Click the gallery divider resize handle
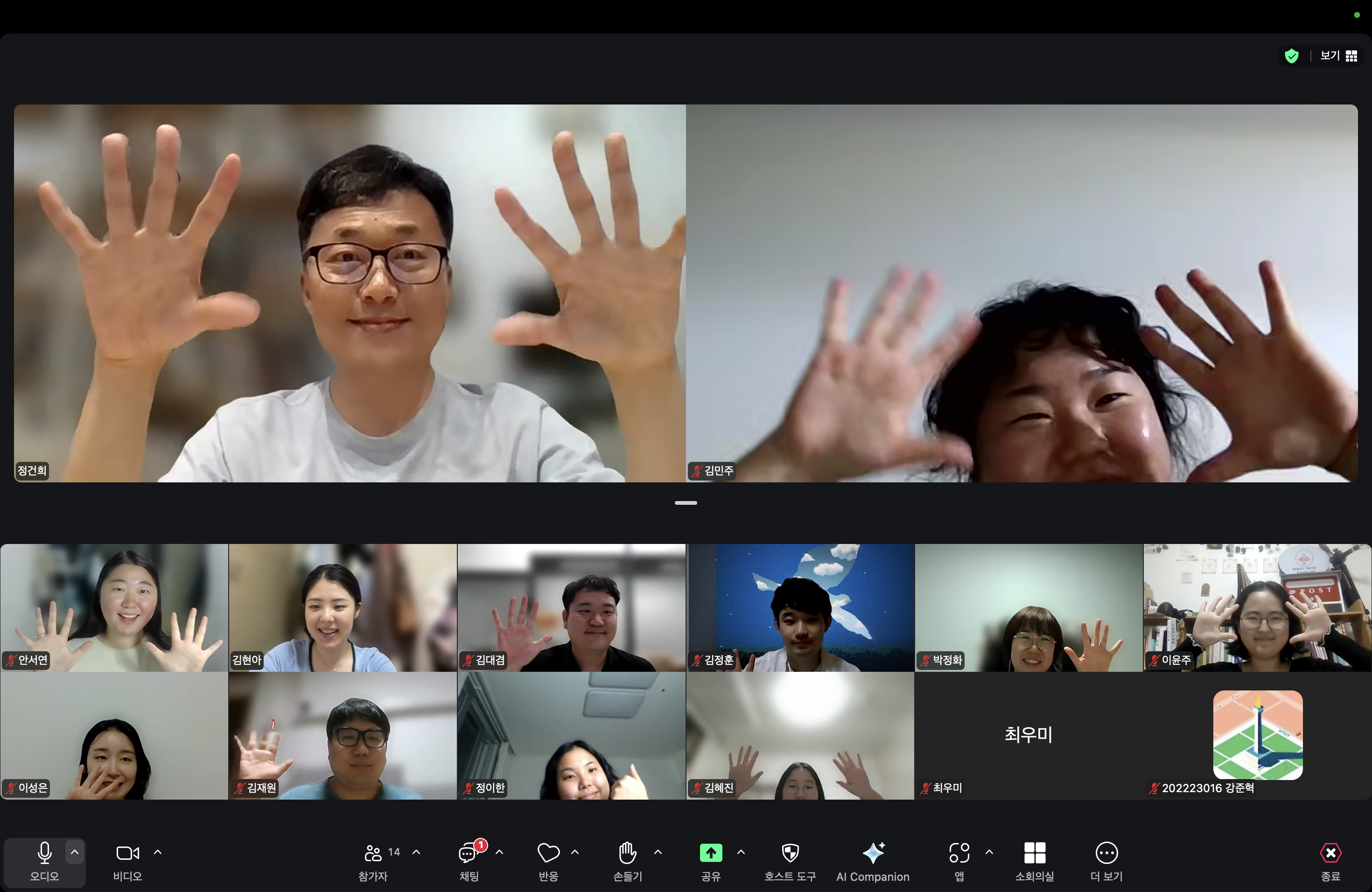 point(686,503)
